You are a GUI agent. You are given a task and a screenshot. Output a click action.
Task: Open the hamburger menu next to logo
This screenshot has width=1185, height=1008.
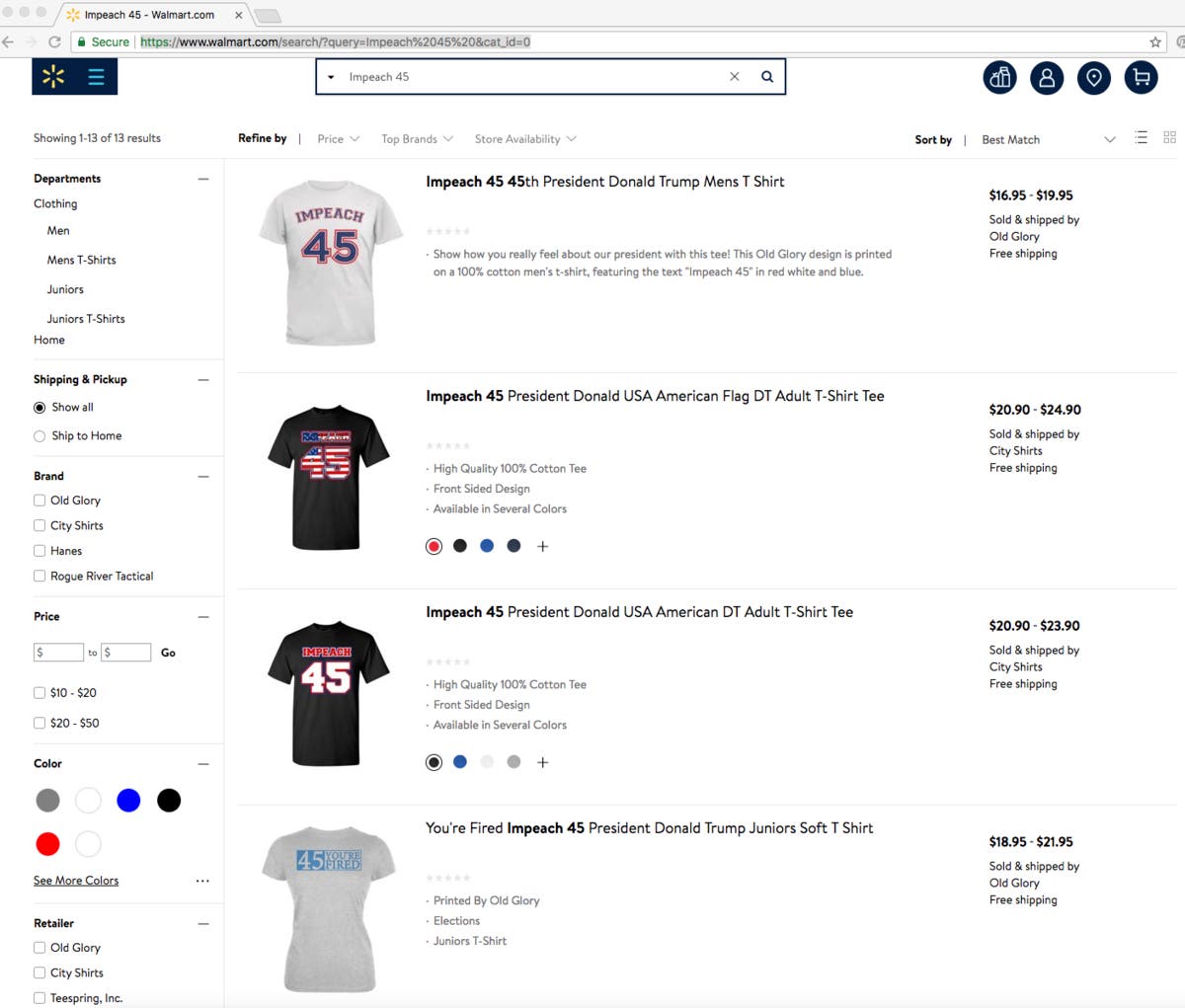pyautogui.click(x=96, y=76)
